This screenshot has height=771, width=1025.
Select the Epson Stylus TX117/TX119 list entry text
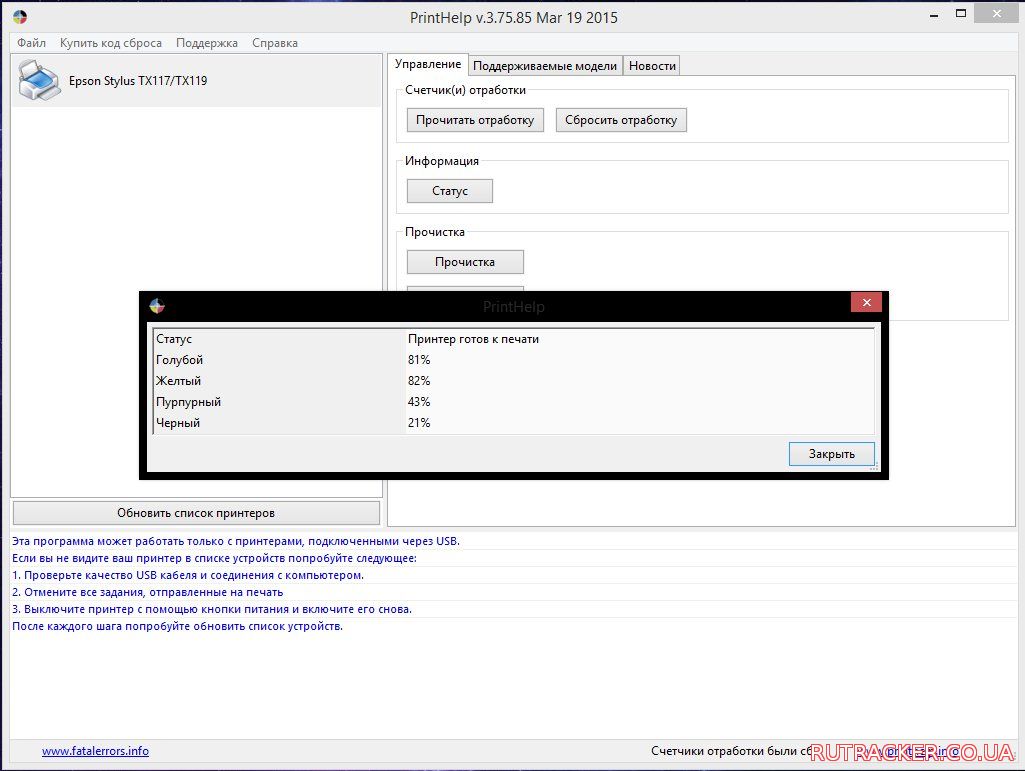click(x=138, y=80)
